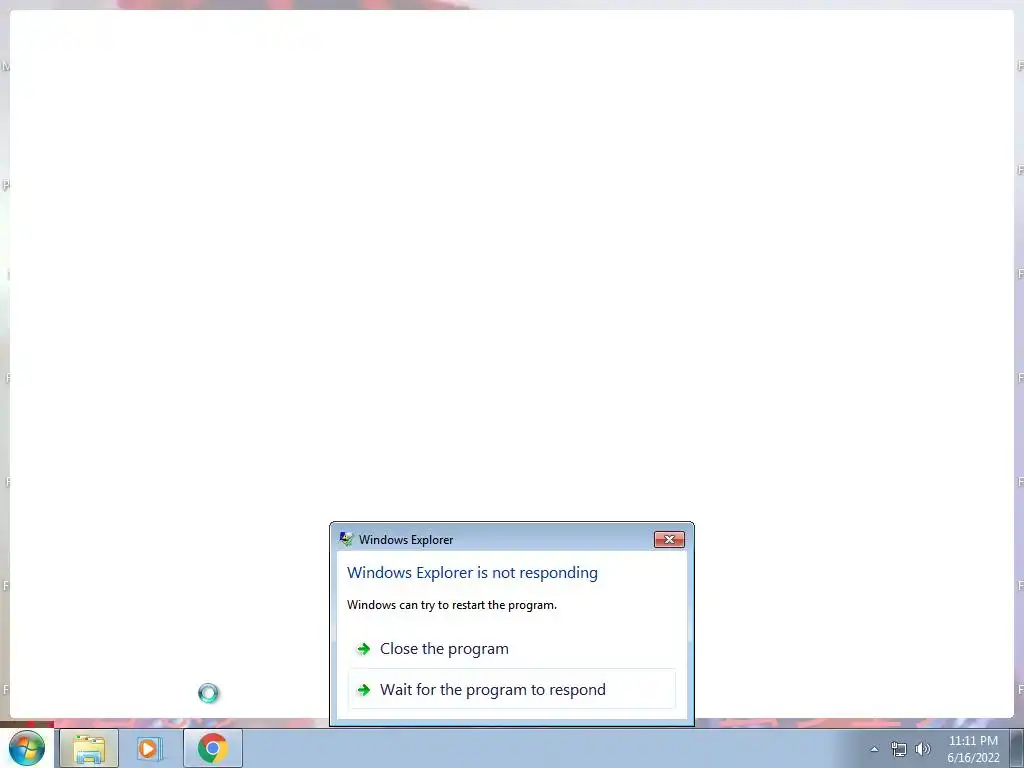This screenshot has width=1024, height=768.
Task: Close the Windows Explorer dialog
Action: pos(669,539)
